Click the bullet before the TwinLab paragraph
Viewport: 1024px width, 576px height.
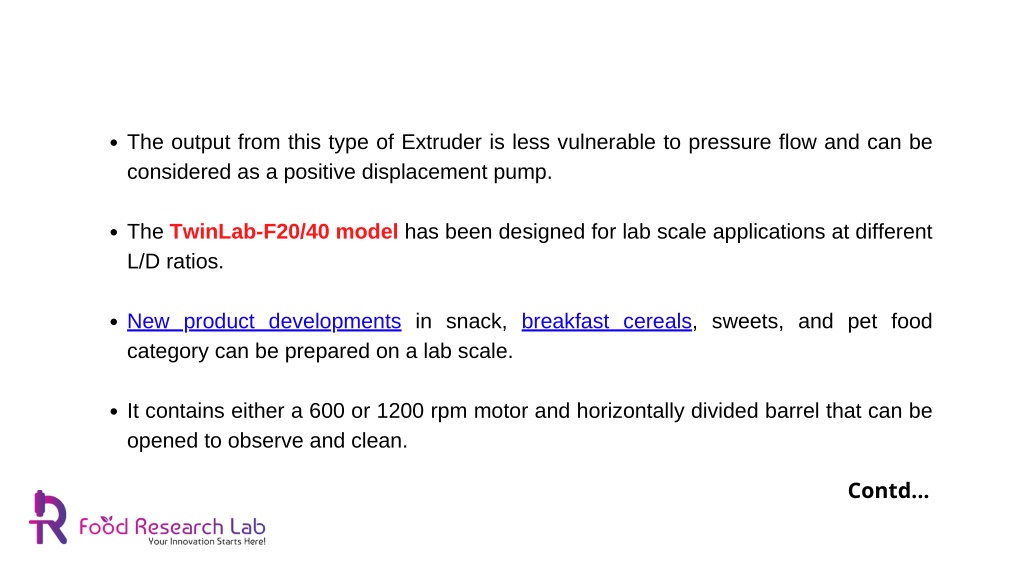(x=114, y=232)
